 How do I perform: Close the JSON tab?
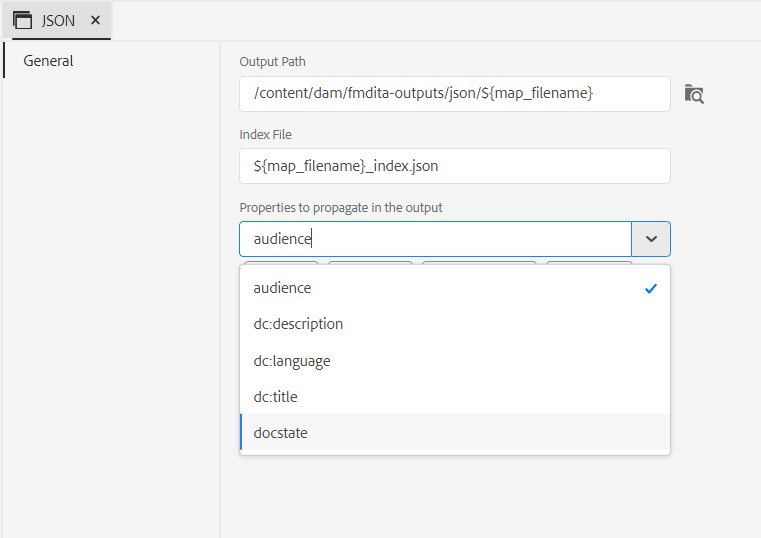(x=96, y=20)
